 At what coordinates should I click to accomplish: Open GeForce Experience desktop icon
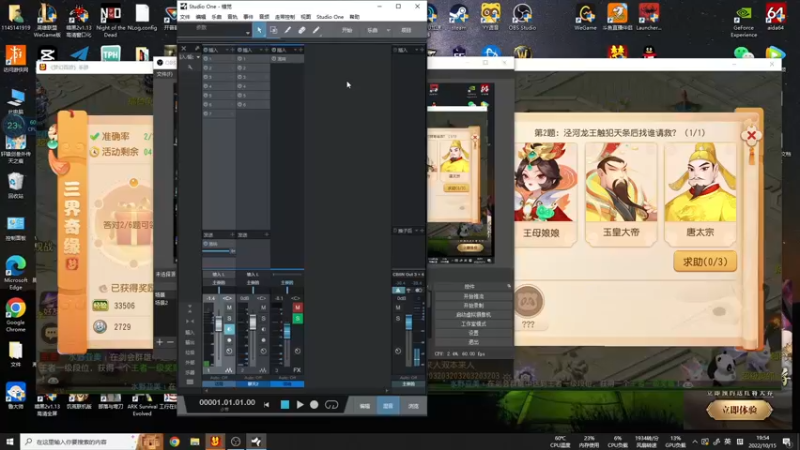pyautogui.click(x=743, y=21)
